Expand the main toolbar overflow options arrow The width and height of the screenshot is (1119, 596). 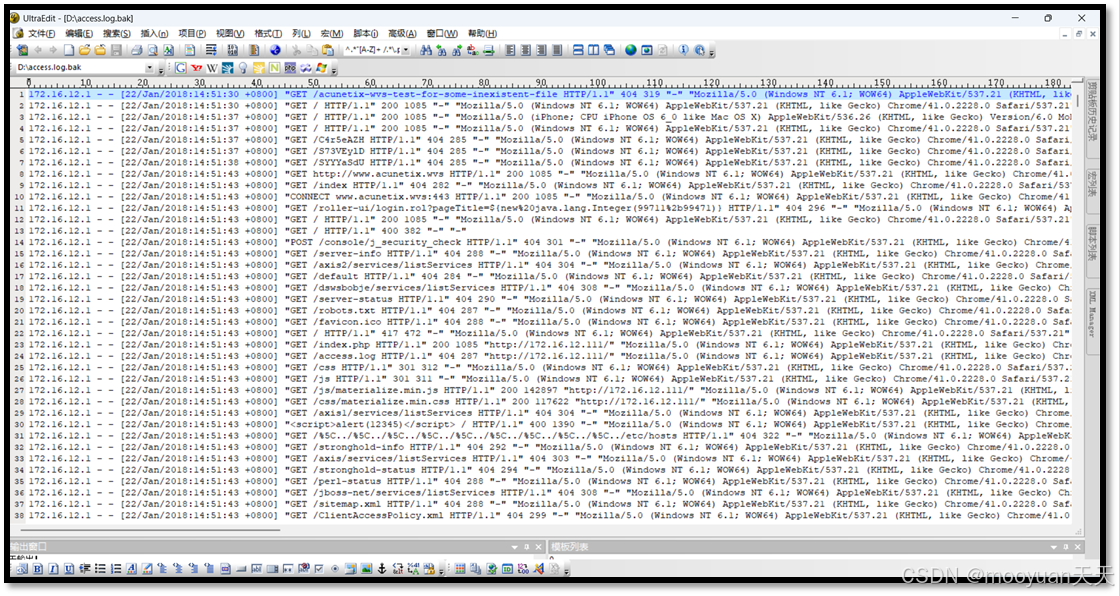(x=712, y=52)
